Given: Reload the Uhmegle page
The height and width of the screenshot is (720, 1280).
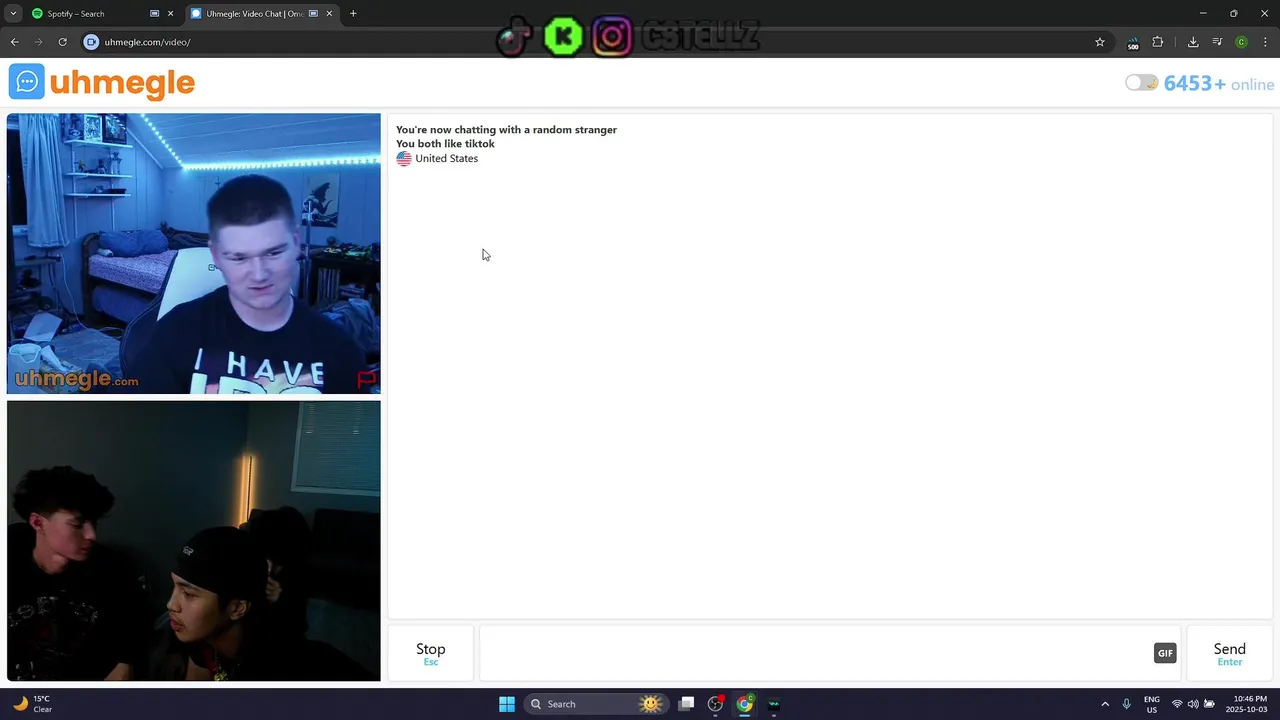Looking at the screenshot, I should [x=62, y=42].
